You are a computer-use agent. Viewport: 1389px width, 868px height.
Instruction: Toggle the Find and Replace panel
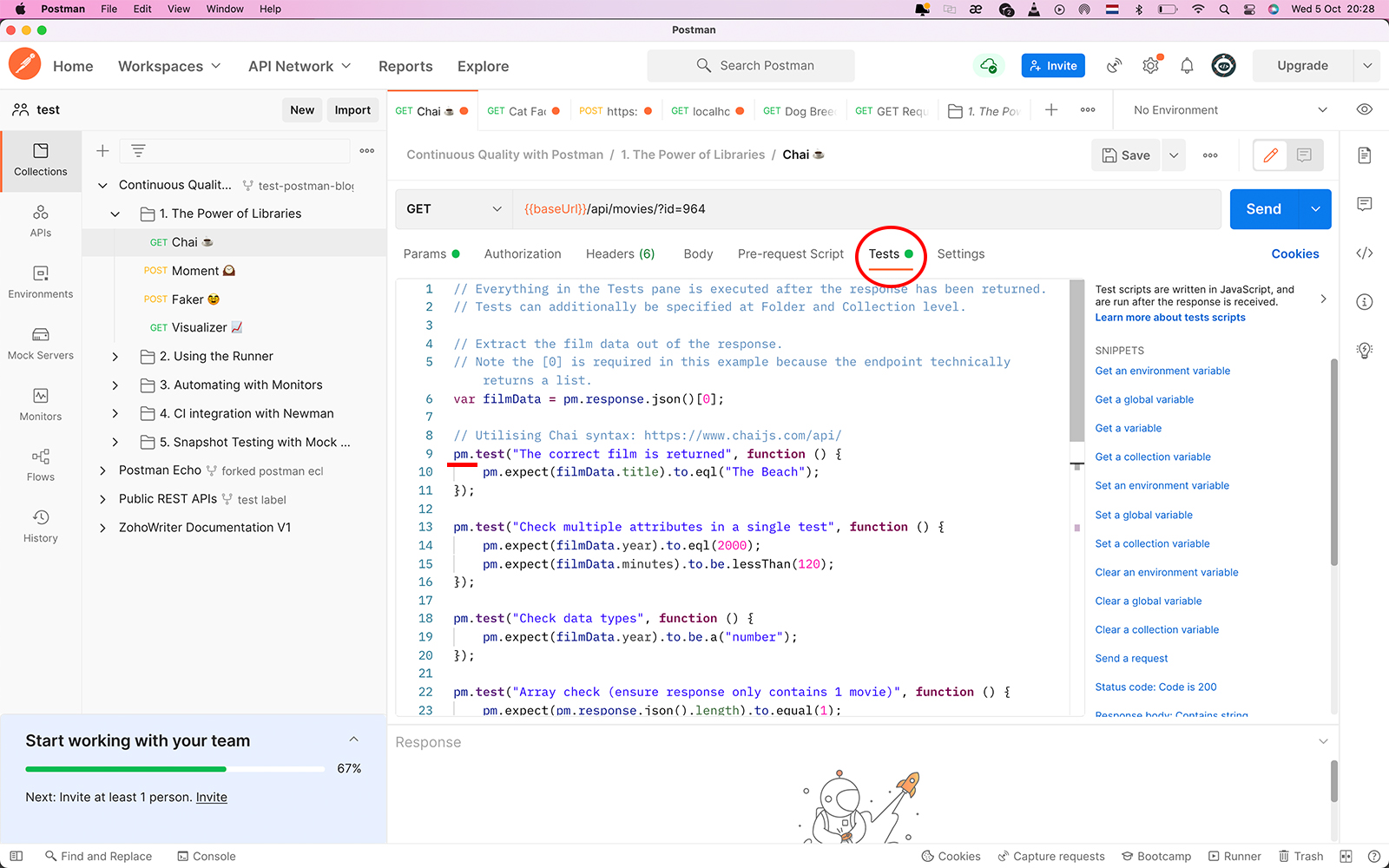tap(98, 856)
